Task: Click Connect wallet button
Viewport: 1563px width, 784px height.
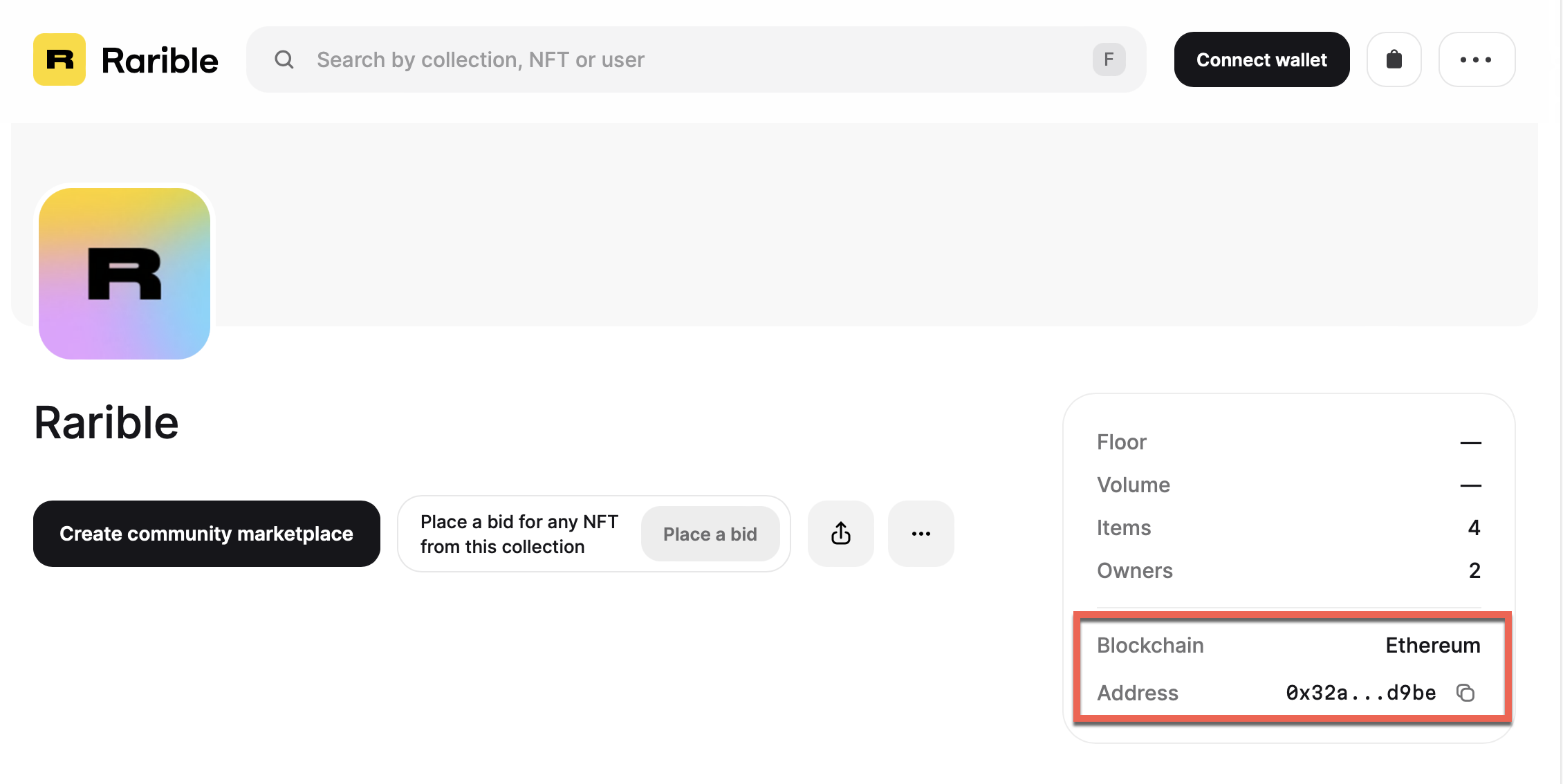Action: 1261,59
